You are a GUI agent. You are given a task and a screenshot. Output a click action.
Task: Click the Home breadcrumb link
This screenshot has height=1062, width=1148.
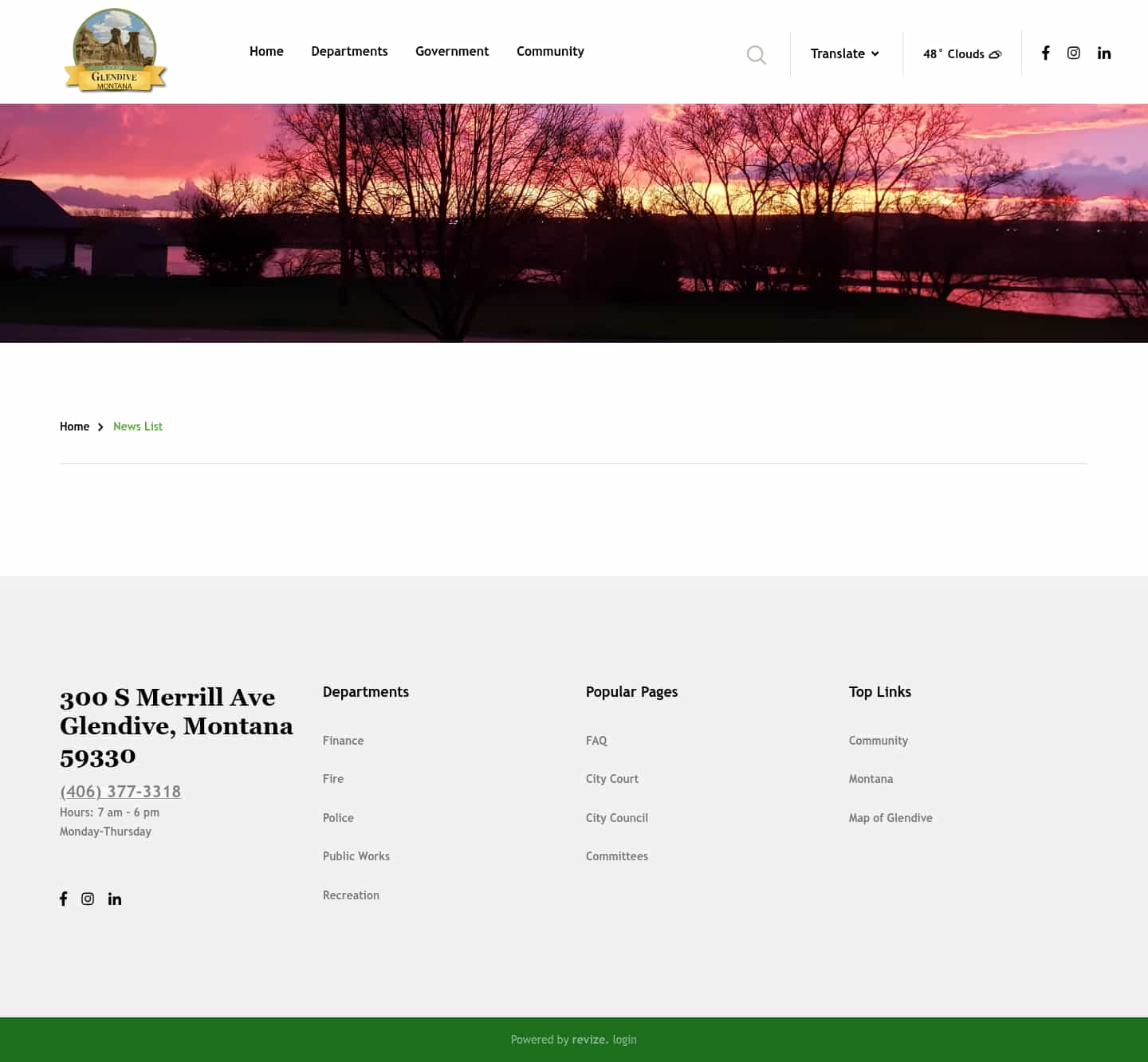(x=74, y=427)
